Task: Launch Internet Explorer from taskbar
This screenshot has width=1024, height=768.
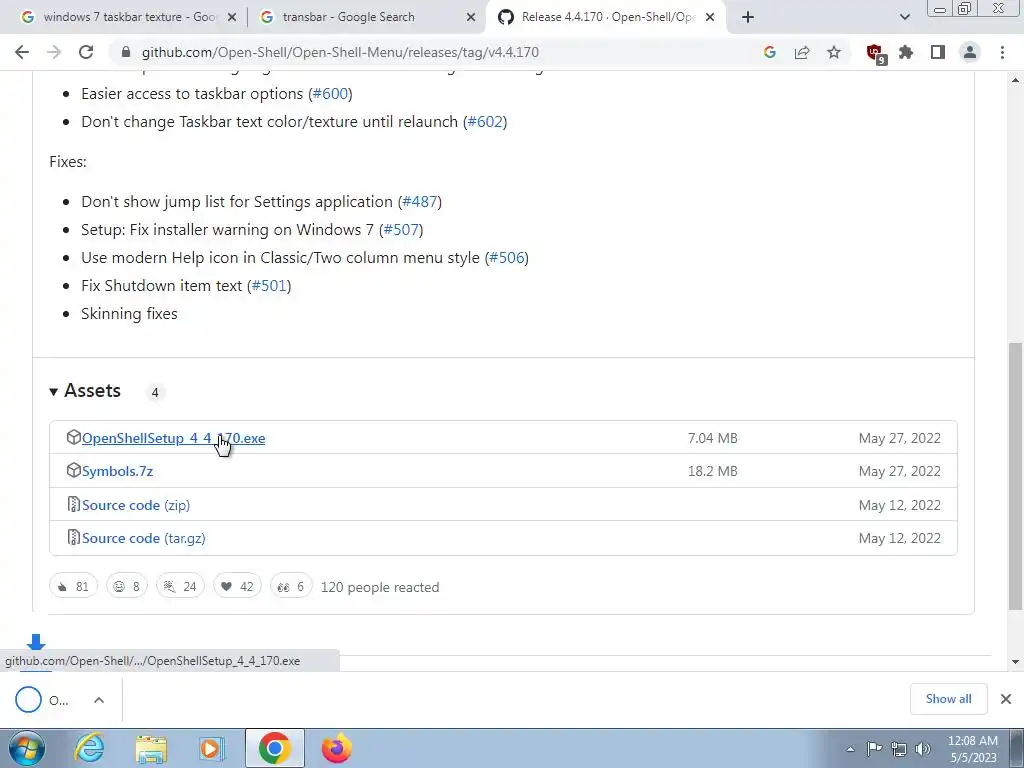Action: [x=89, y=748]
